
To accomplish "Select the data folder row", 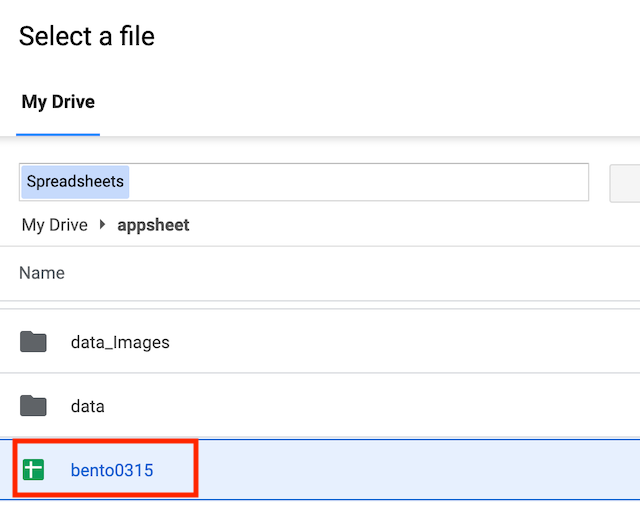I will (x=320, y=406).
